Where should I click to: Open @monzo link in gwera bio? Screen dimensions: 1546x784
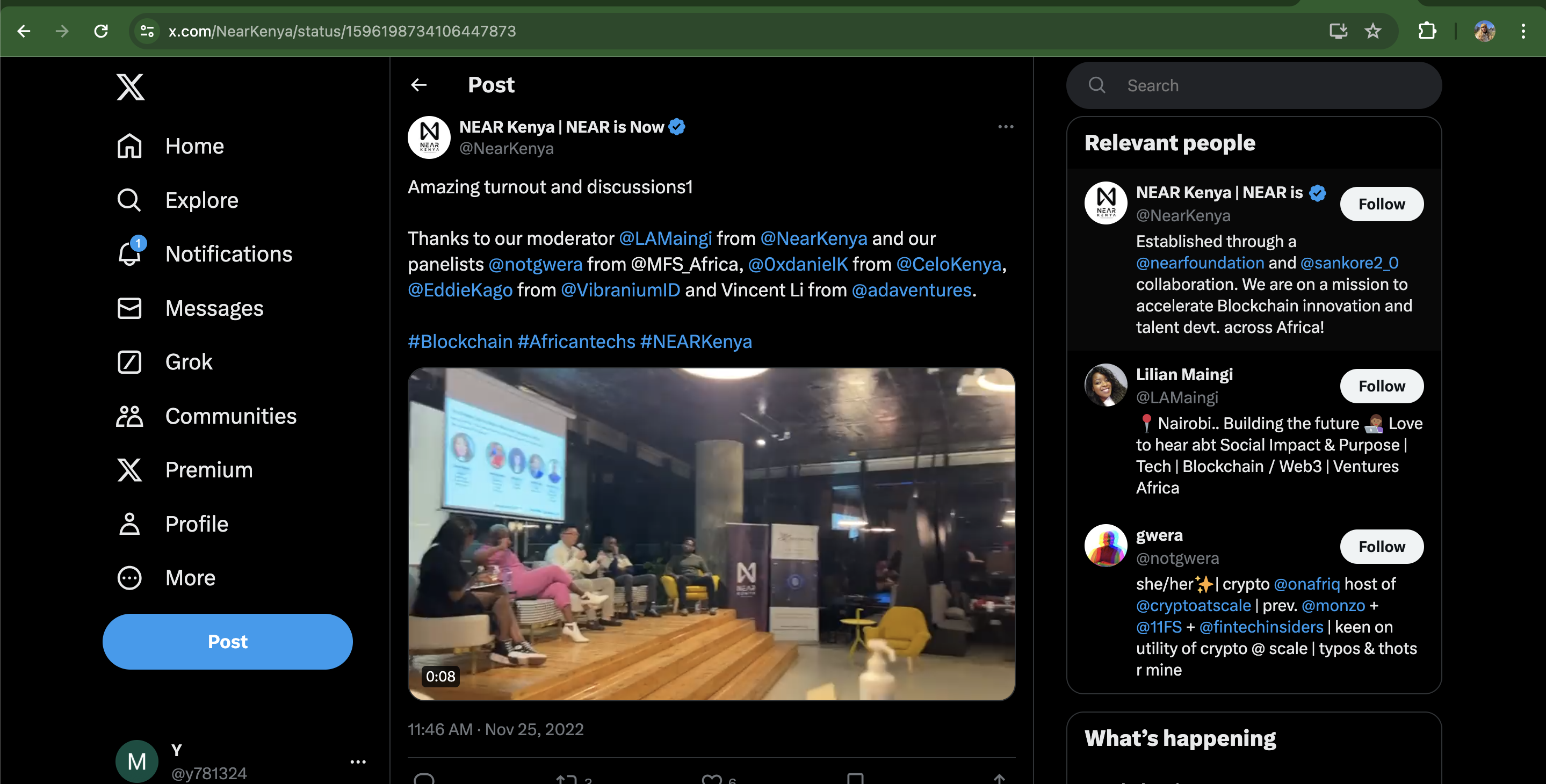tap(1333, 606)
